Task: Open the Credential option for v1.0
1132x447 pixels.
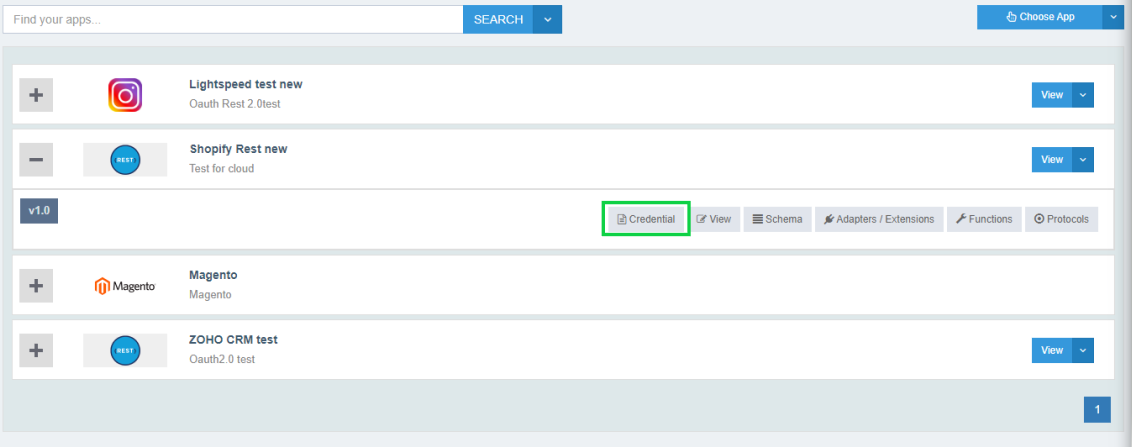Action: point(646,219)
